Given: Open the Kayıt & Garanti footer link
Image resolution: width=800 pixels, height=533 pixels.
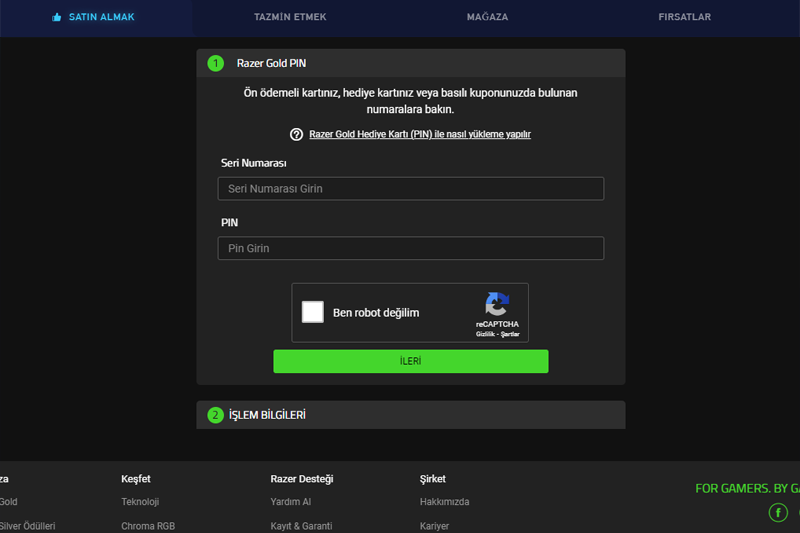Looking at the screenshot, I should coord(302,526).
